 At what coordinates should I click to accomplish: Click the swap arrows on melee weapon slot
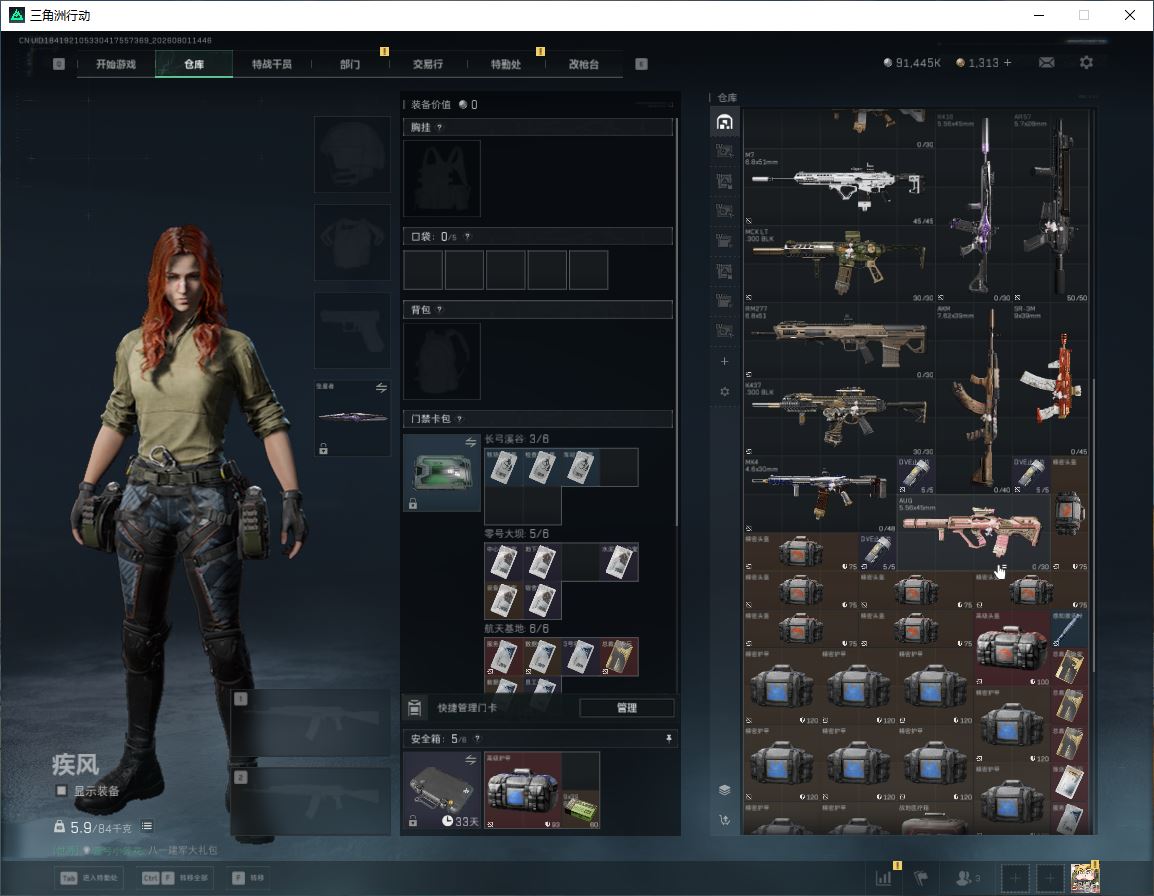point(381,388)
